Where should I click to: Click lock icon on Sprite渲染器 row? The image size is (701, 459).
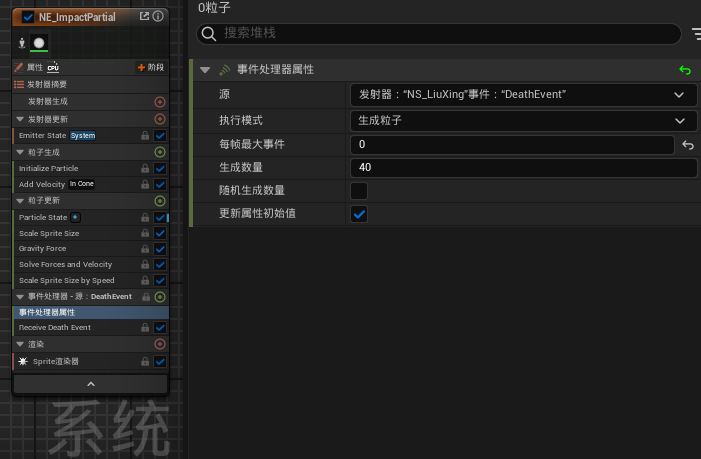click(x=145, y=362)
